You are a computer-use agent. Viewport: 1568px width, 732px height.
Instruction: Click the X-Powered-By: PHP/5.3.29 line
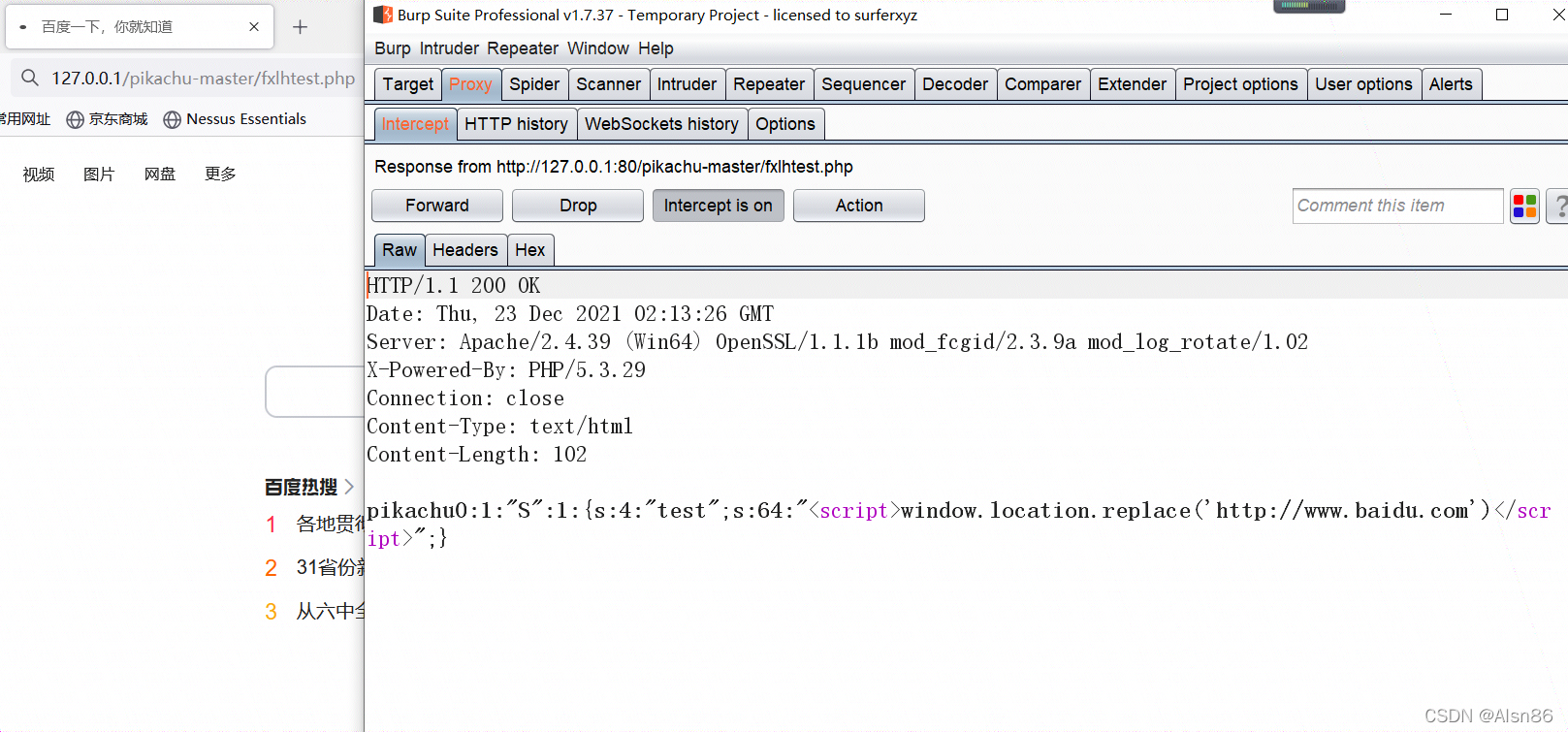(x=506, y=369)
